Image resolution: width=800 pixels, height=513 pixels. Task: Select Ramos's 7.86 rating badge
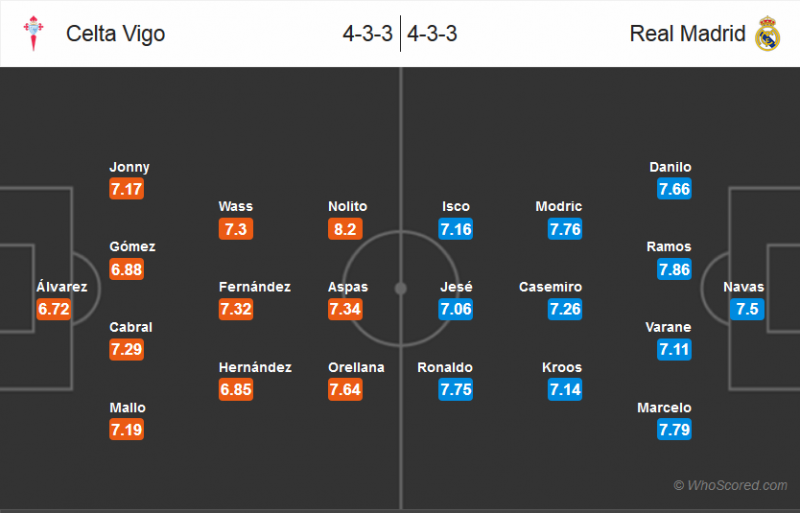(x=674, y=269)
